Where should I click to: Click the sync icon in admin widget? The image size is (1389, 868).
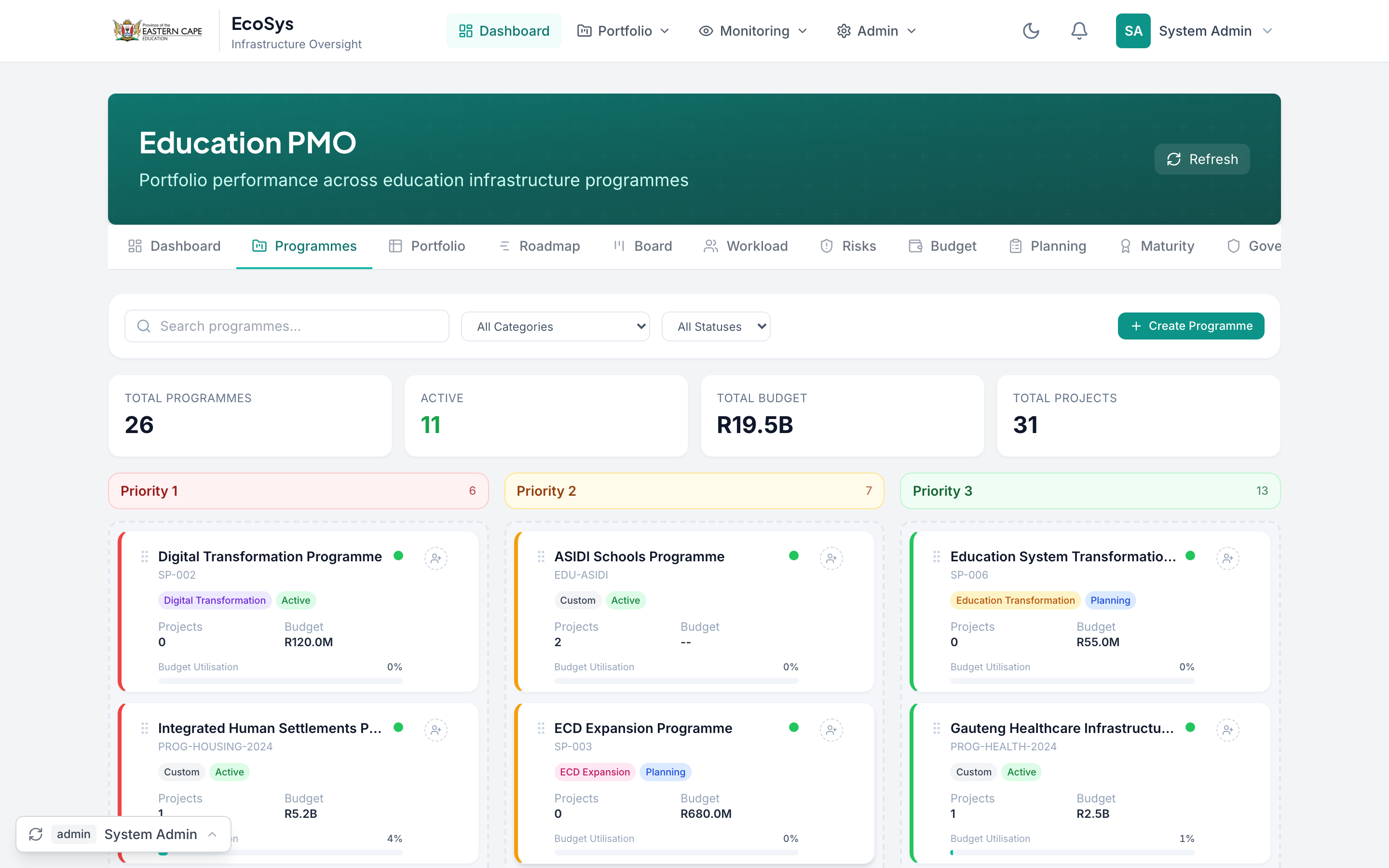pyautogui.click(x=36, y=834)
